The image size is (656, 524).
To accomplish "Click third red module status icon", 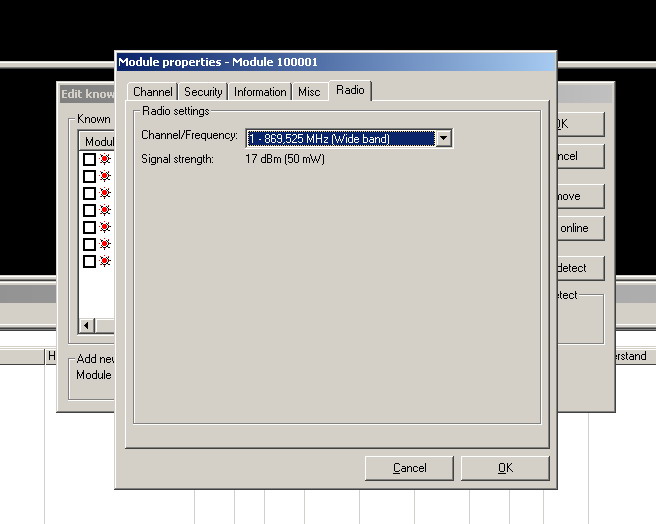I will [x=105, y=193].
